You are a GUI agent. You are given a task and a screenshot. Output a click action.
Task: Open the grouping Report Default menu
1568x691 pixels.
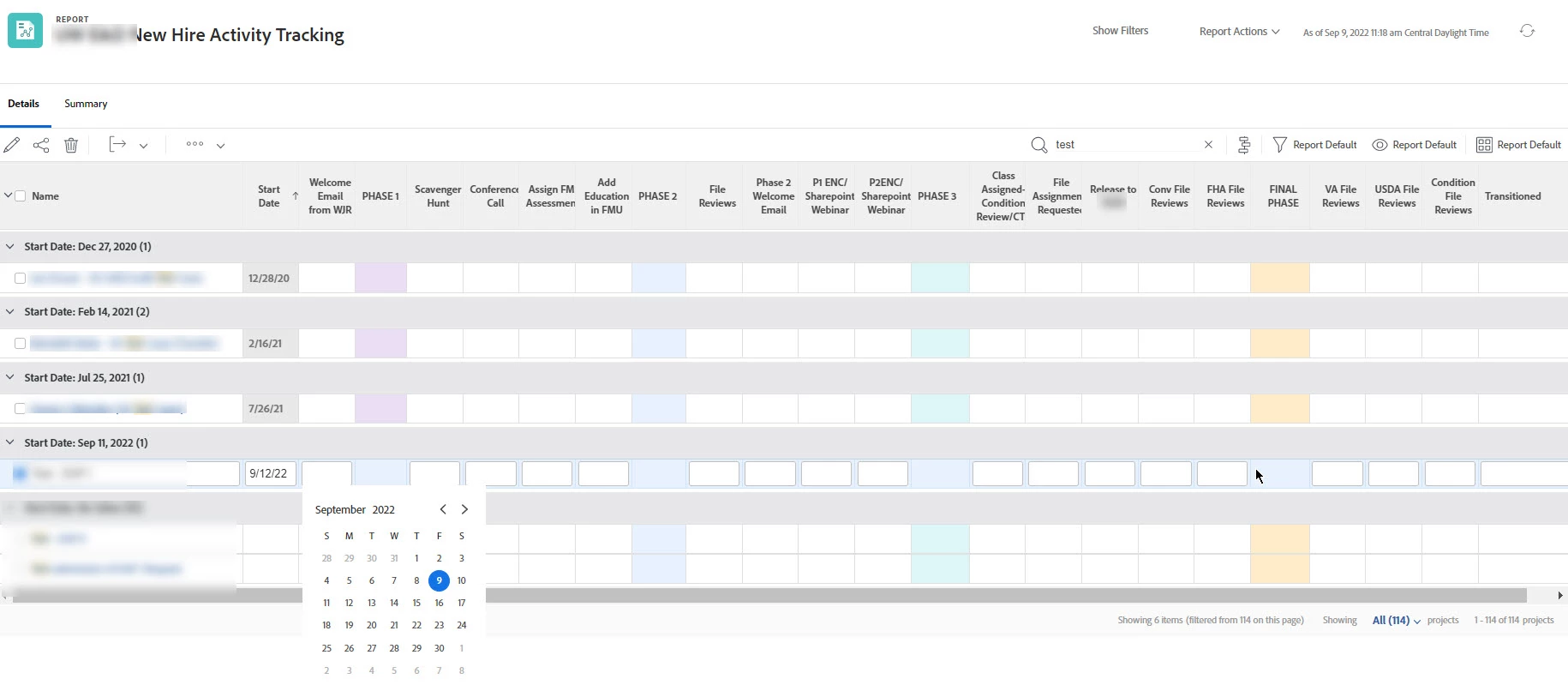click(1518, 145)
